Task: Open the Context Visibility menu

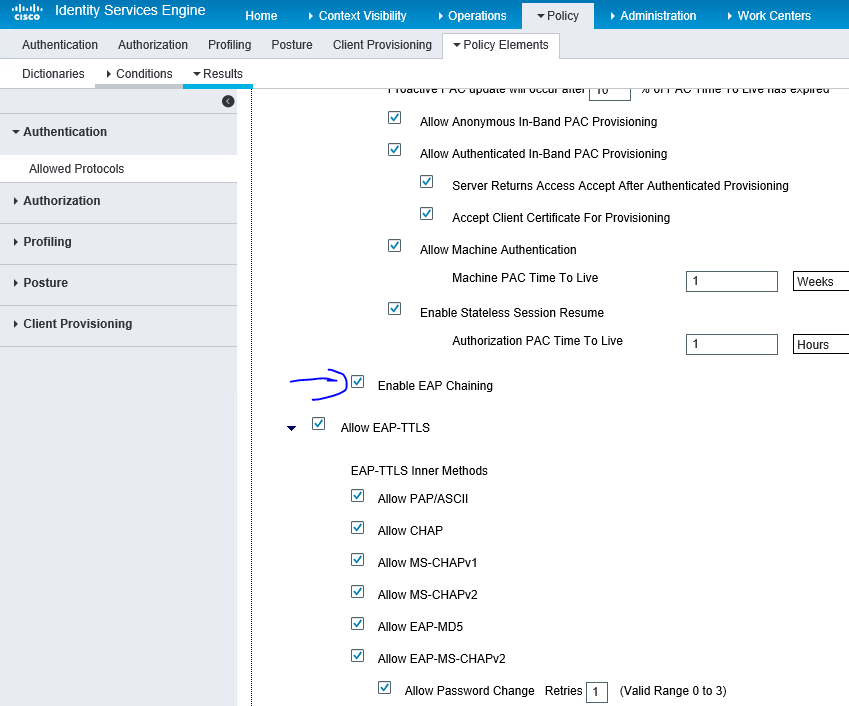Action: [x=357, y=16]
